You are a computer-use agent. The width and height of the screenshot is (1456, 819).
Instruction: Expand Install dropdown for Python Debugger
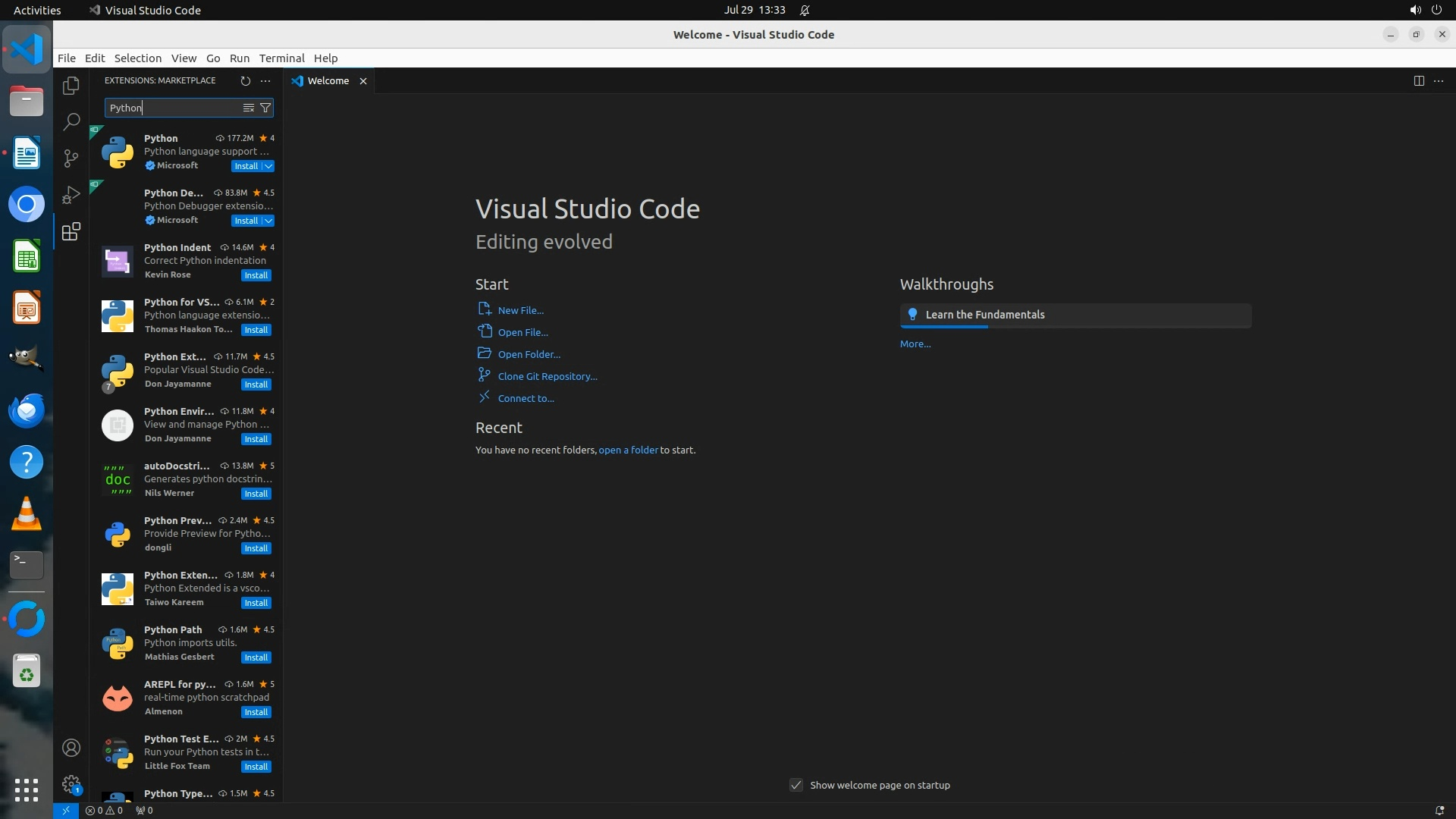(268, 221)
